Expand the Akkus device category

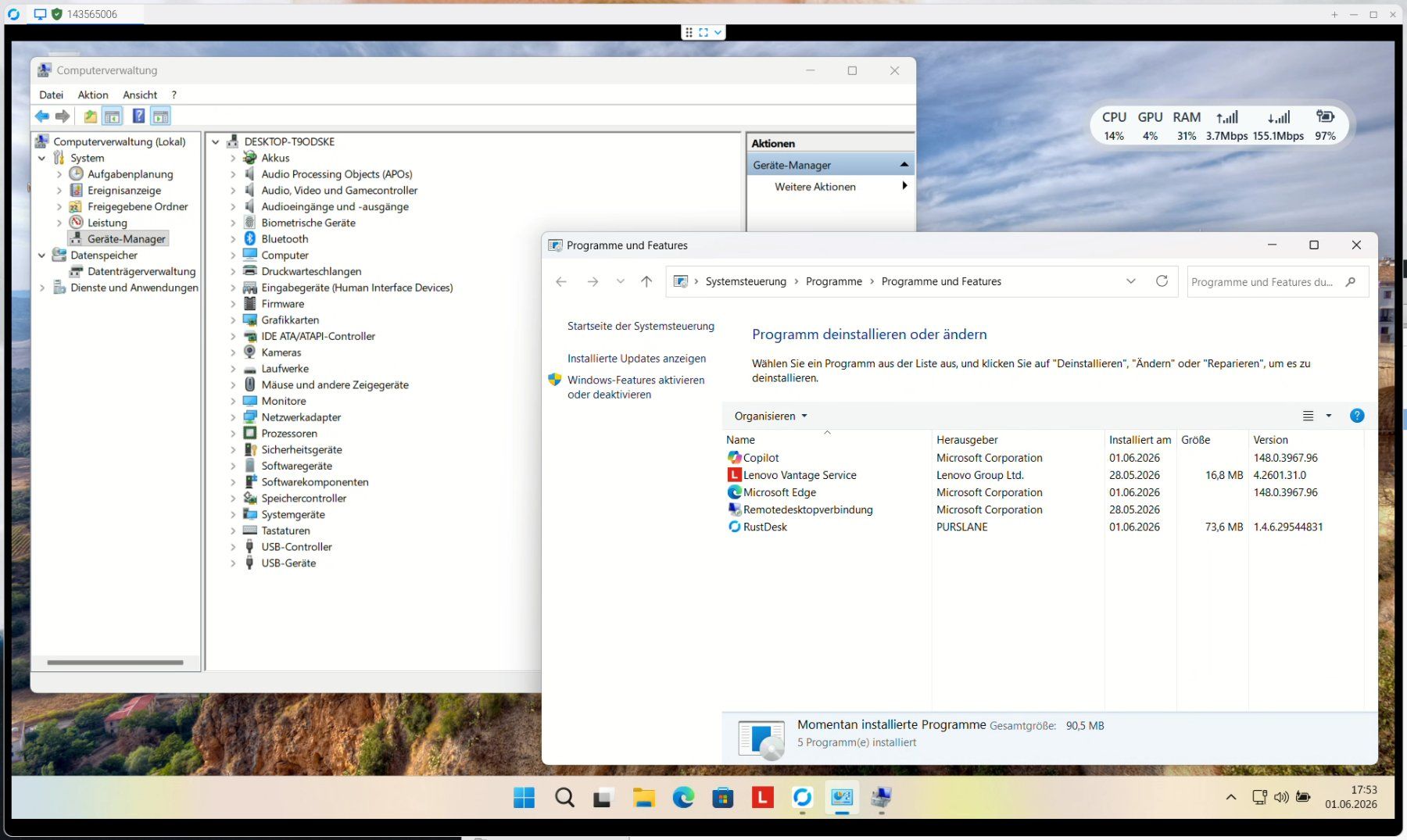[233, 158]
